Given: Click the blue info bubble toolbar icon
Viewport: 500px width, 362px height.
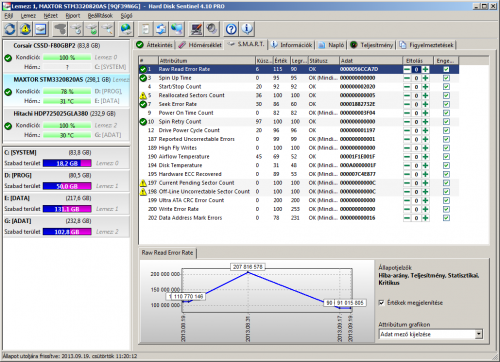Looking at the screenshot, I should [x=247, y=29].
